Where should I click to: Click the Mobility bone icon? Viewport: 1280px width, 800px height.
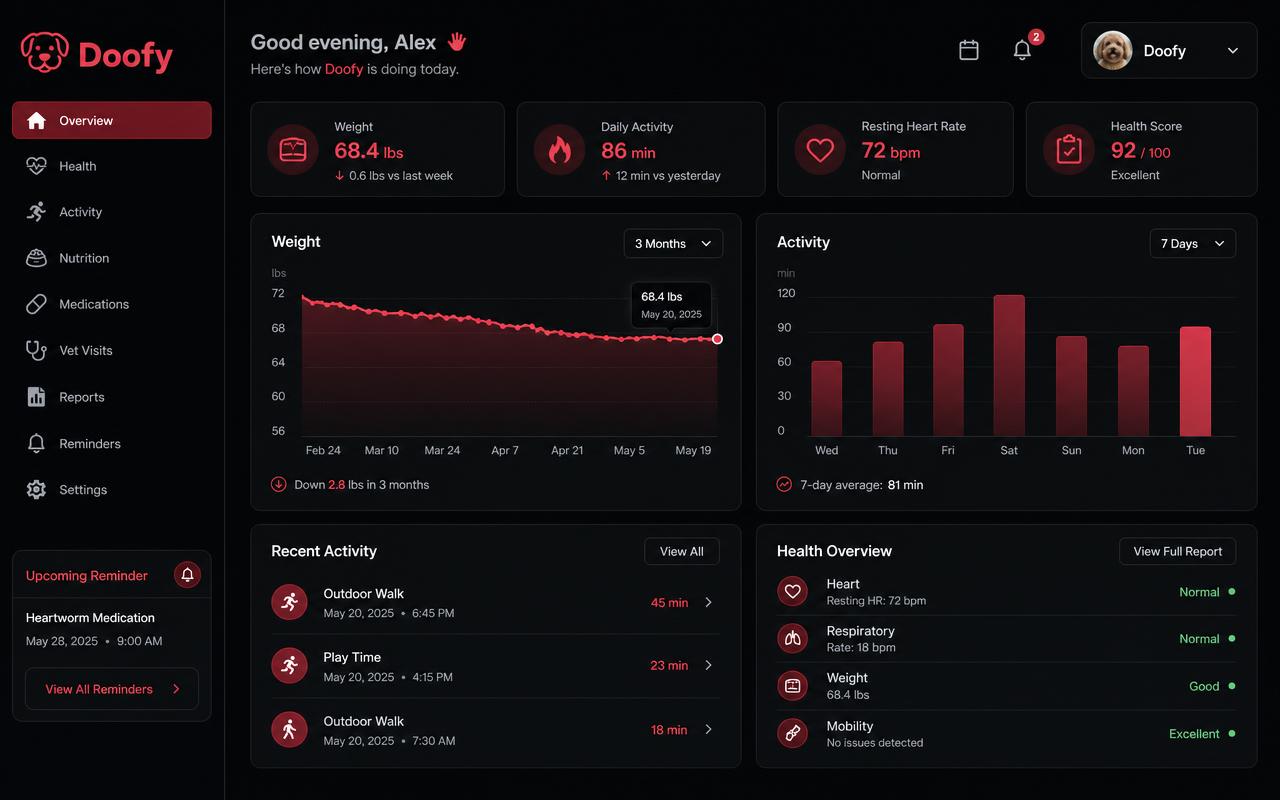[x=793, y=733]
